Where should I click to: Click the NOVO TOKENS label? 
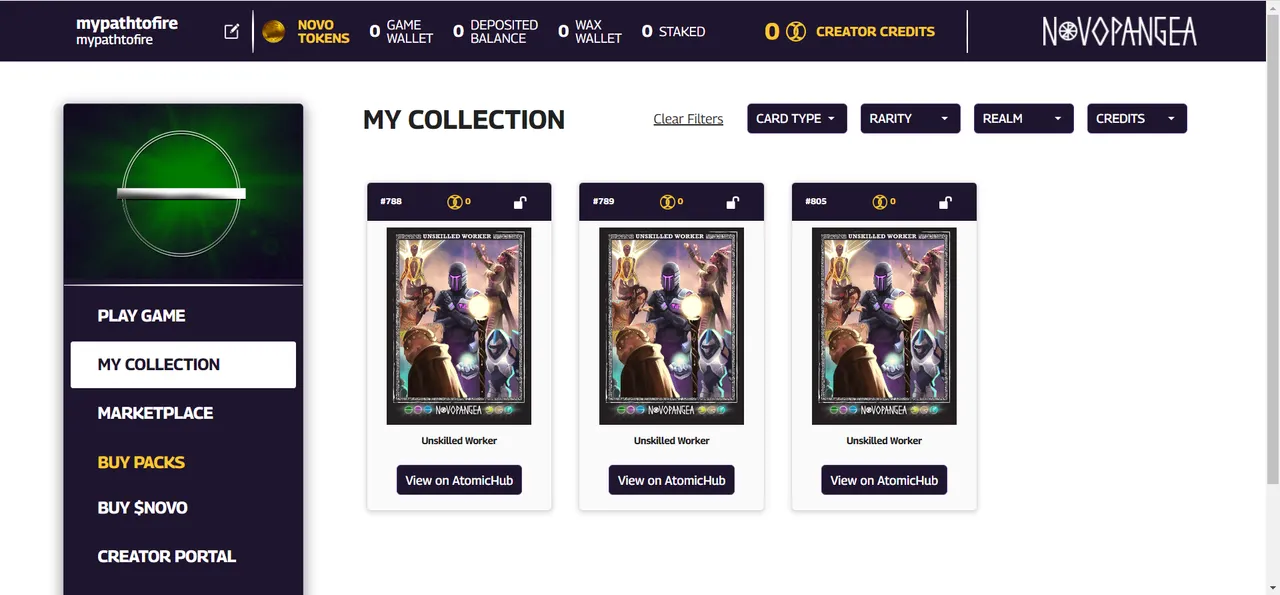tap(323, 32)
